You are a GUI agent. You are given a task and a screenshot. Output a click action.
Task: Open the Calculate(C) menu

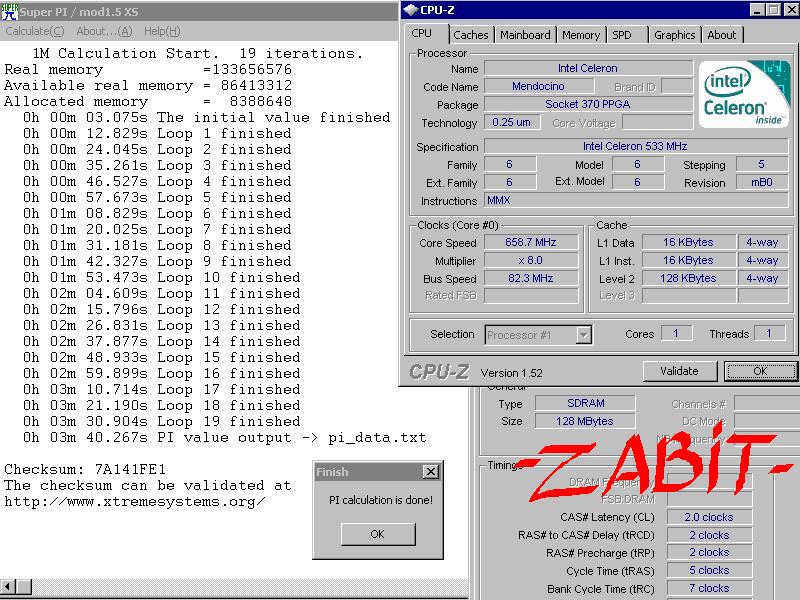click(x=35, y=31)
